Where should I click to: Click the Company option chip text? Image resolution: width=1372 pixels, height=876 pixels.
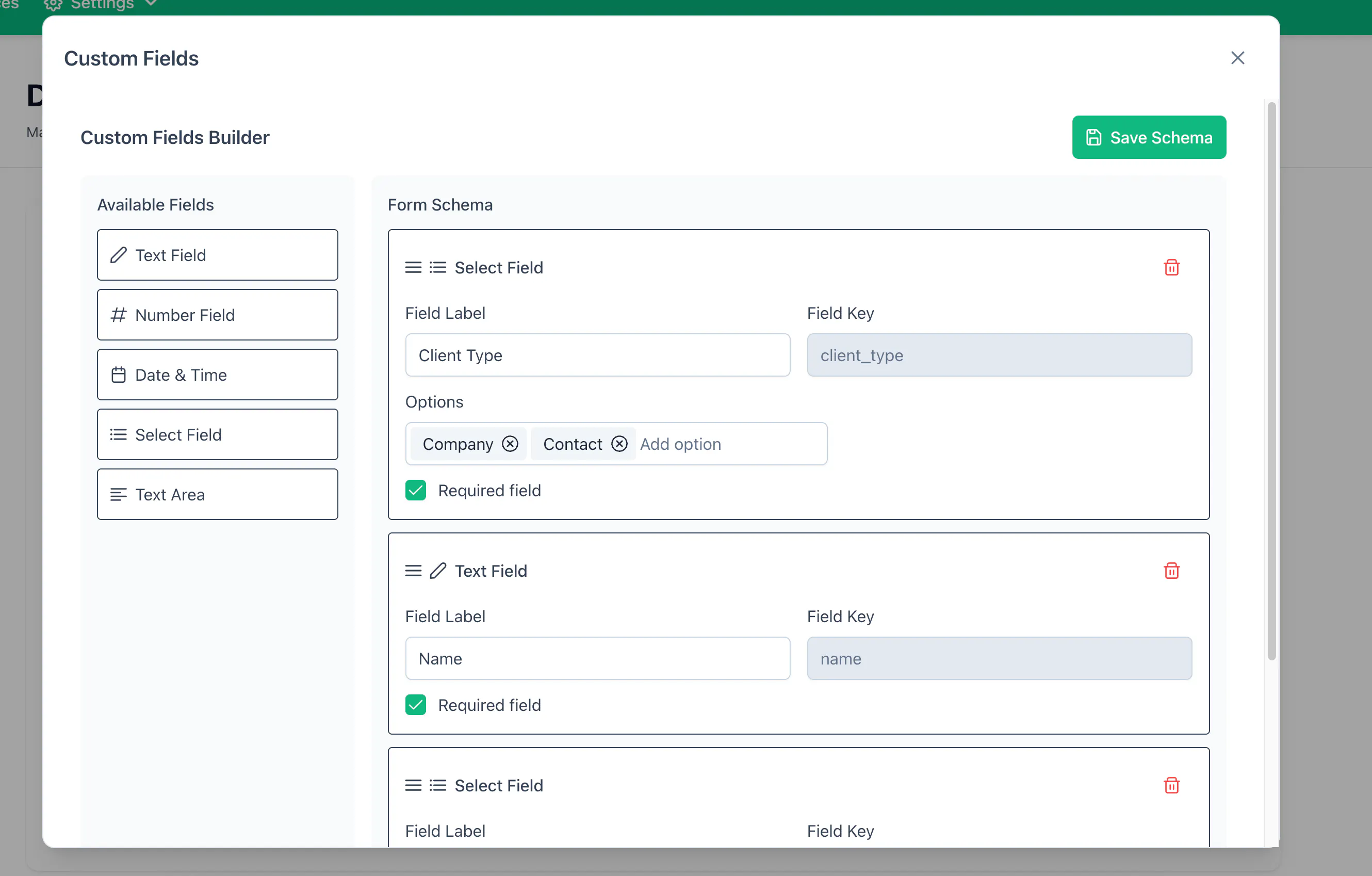[x=458, y=444]
